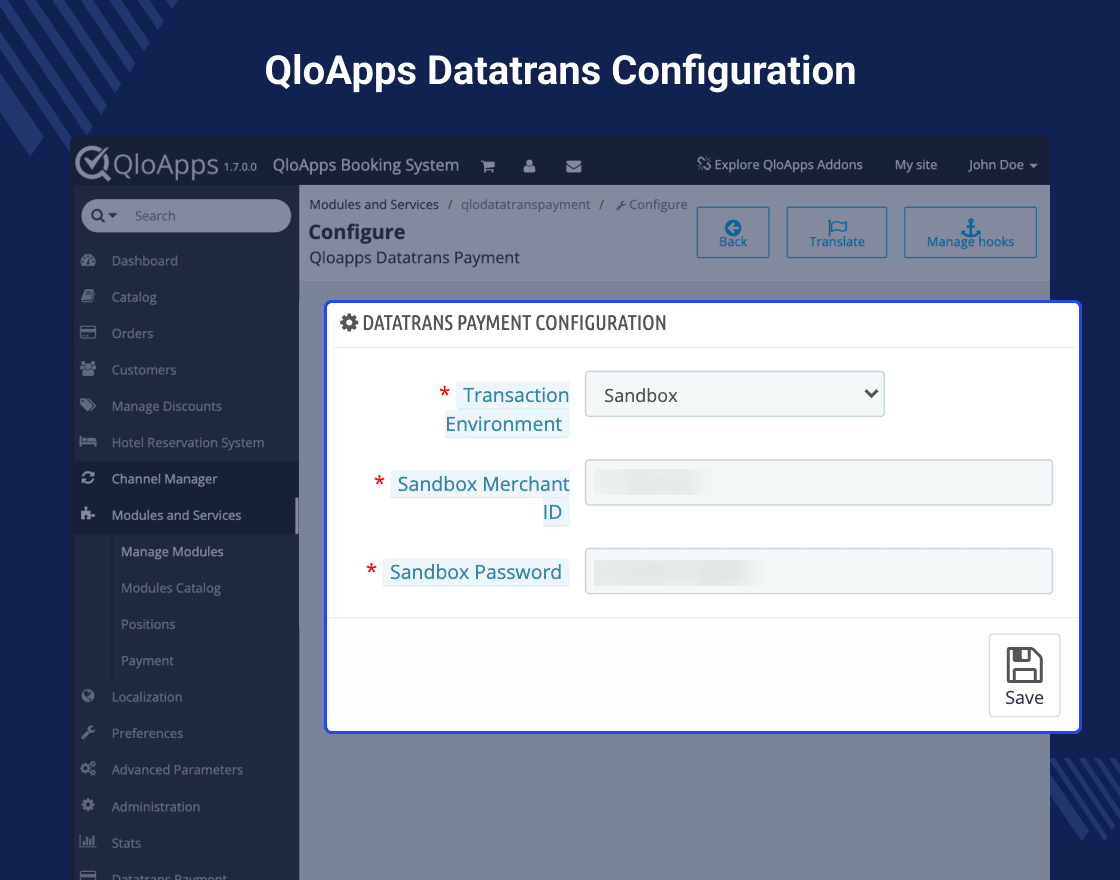Open Transaction Environment Sandbox dropdown

[734, 394]
